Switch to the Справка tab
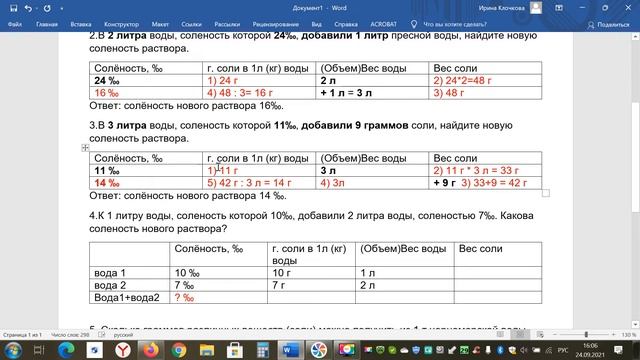Image resolution: width=640 pixels, height=360 pixels. point(346,24)
